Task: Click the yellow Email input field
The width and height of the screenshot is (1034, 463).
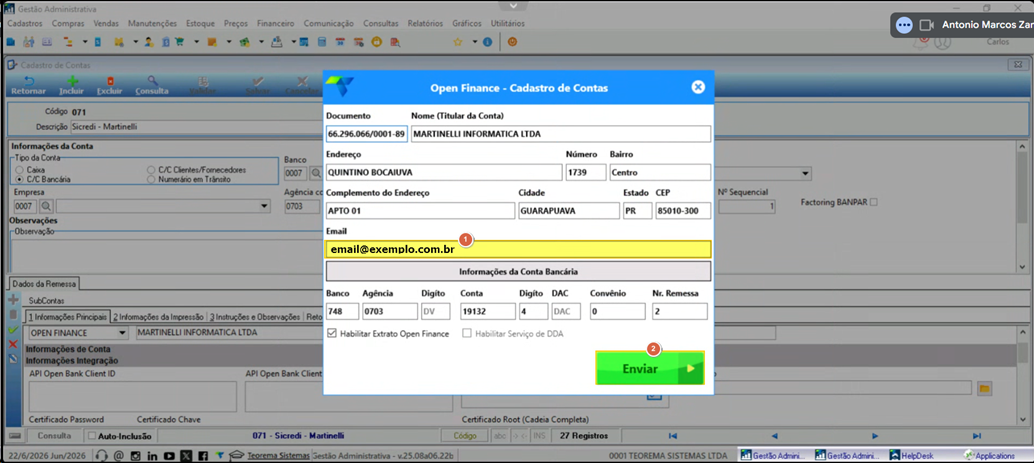Action: coord(518,249)
